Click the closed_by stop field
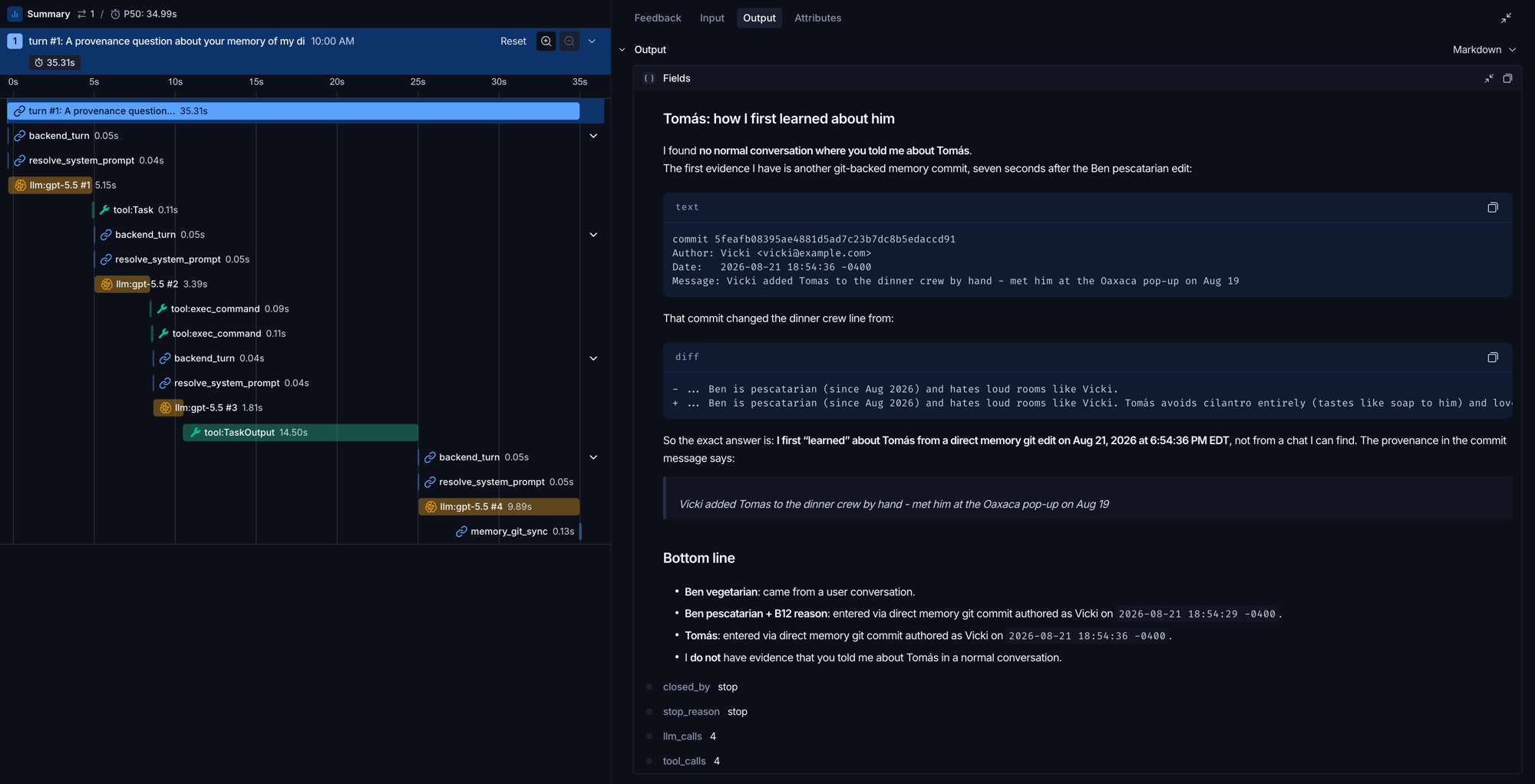 [700, 687]
